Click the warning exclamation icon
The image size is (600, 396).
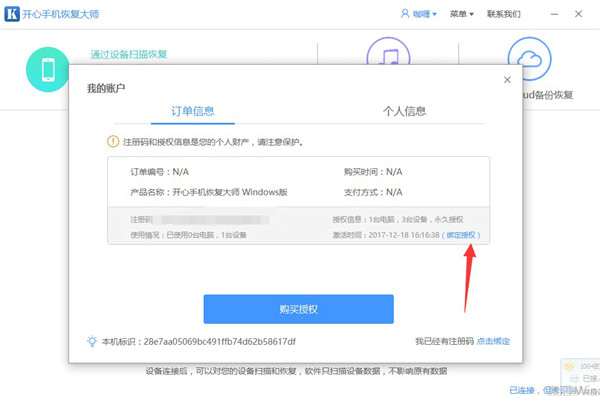tap(113, 142)
